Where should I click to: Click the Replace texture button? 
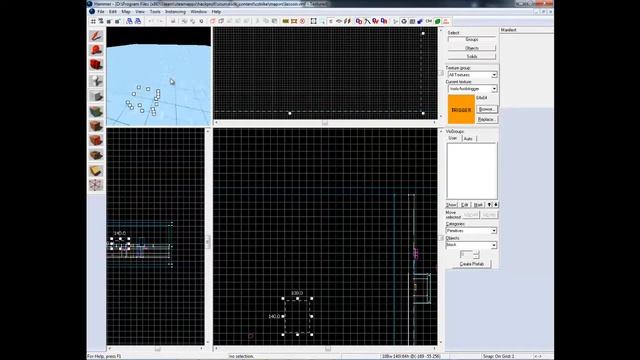pyautogui.click(x=487, y=119)
